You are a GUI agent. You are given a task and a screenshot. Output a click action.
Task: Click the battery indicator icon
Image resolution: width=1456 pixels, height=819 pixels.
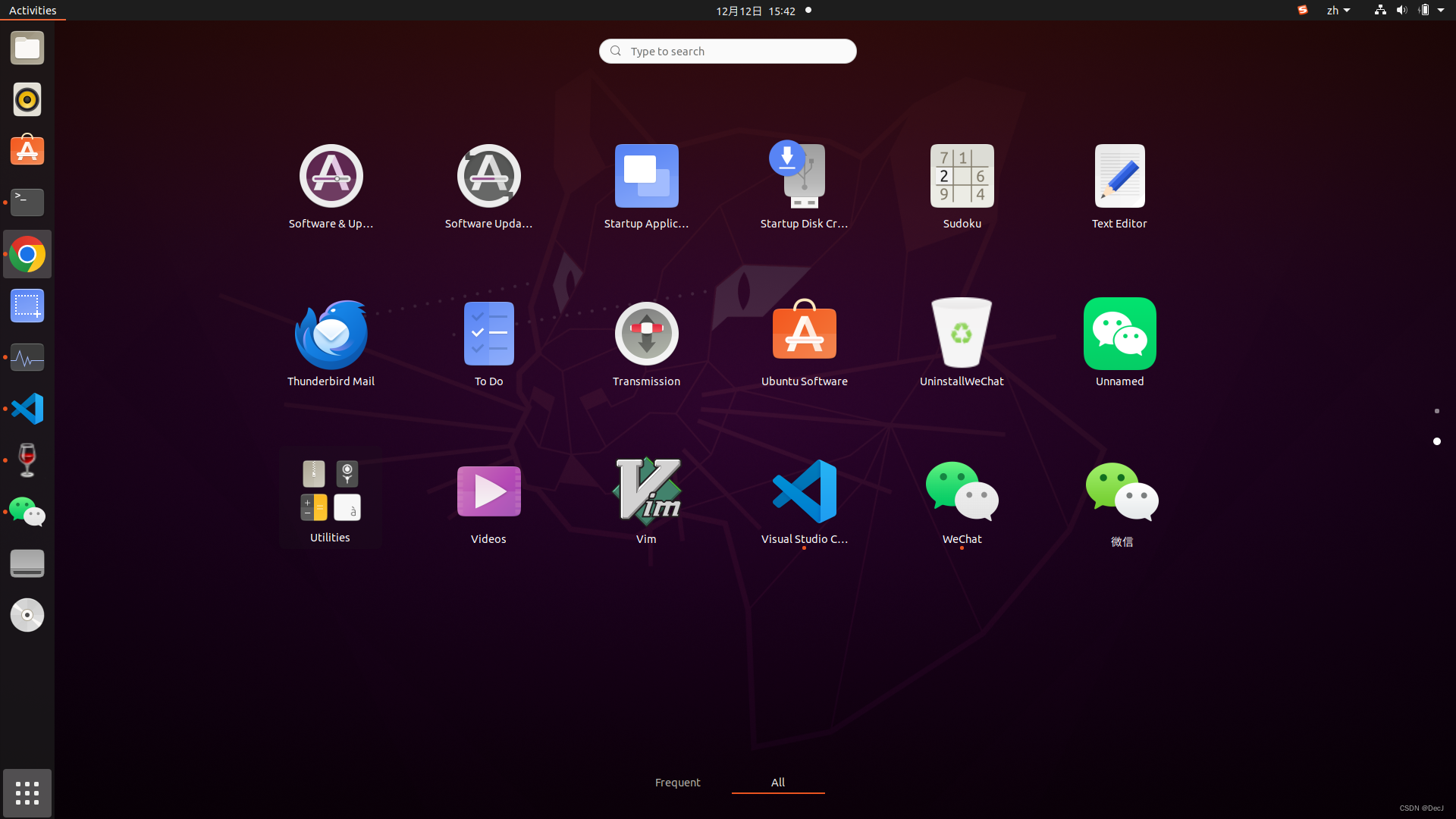[1424, 11]
